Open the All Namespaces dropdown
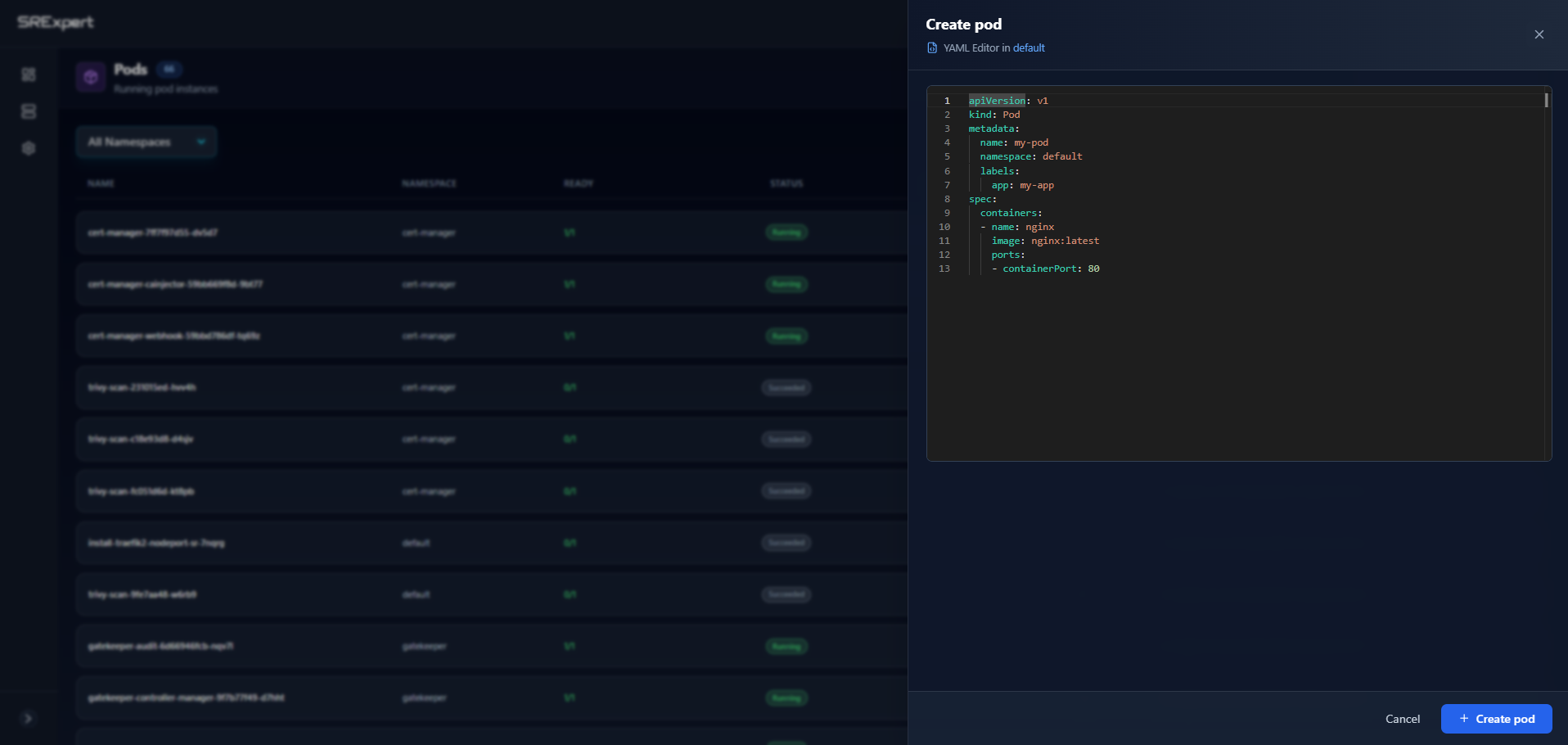Image resolution: width=1568 pixels, height=745 pixels. pyautogui.click(x=146, y=142)
